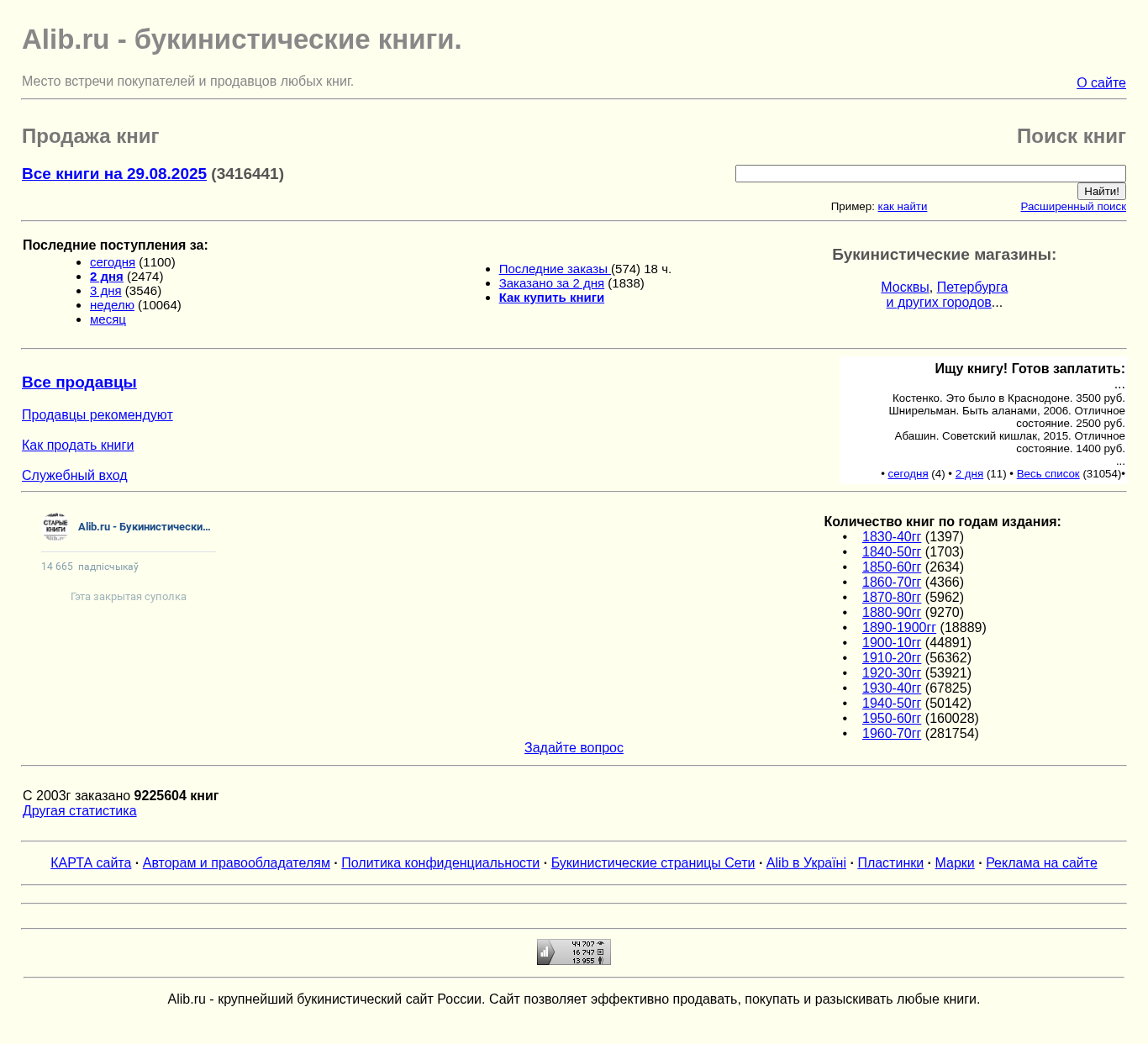Screen dimensions: 1148x1044
Task: Open the как найти example link
Action: 902,206
